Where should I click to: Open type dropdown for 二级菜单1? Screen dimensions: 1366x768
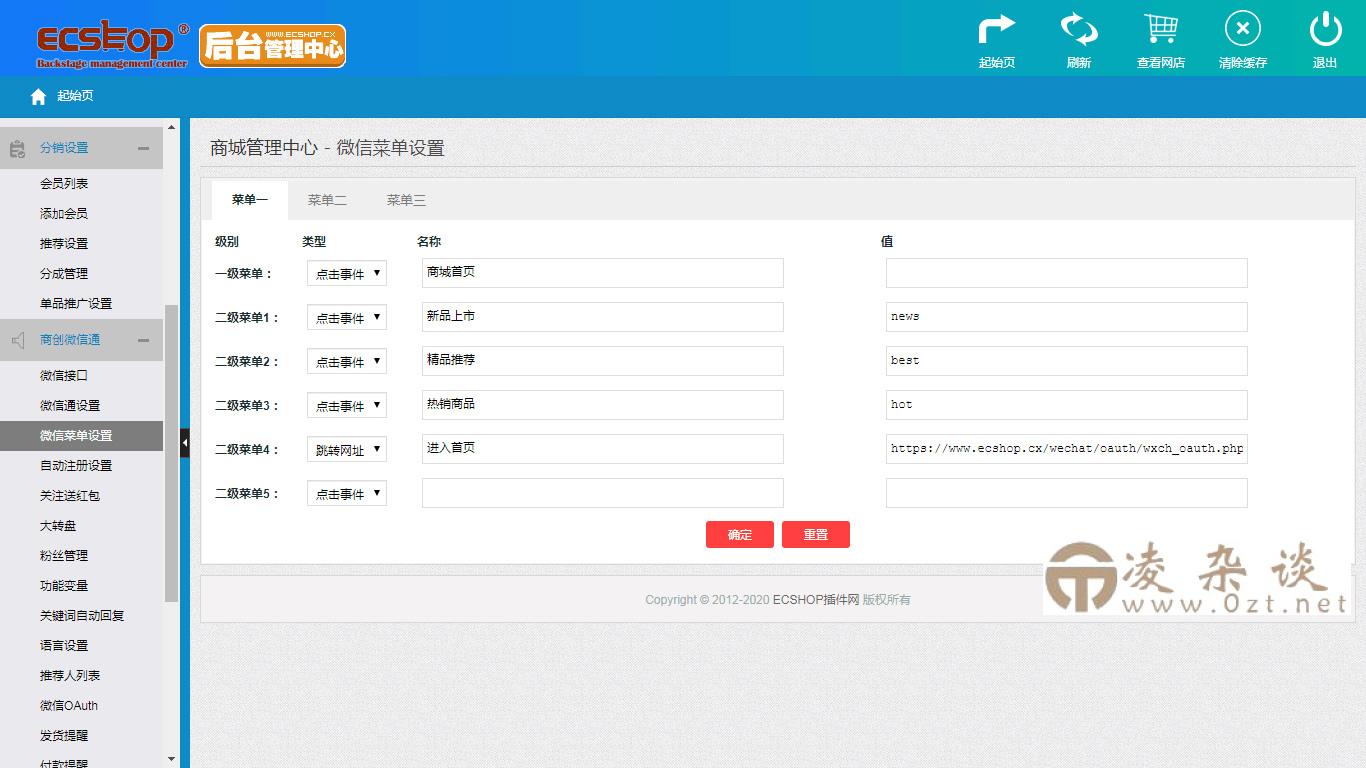(x=347, y=317)
